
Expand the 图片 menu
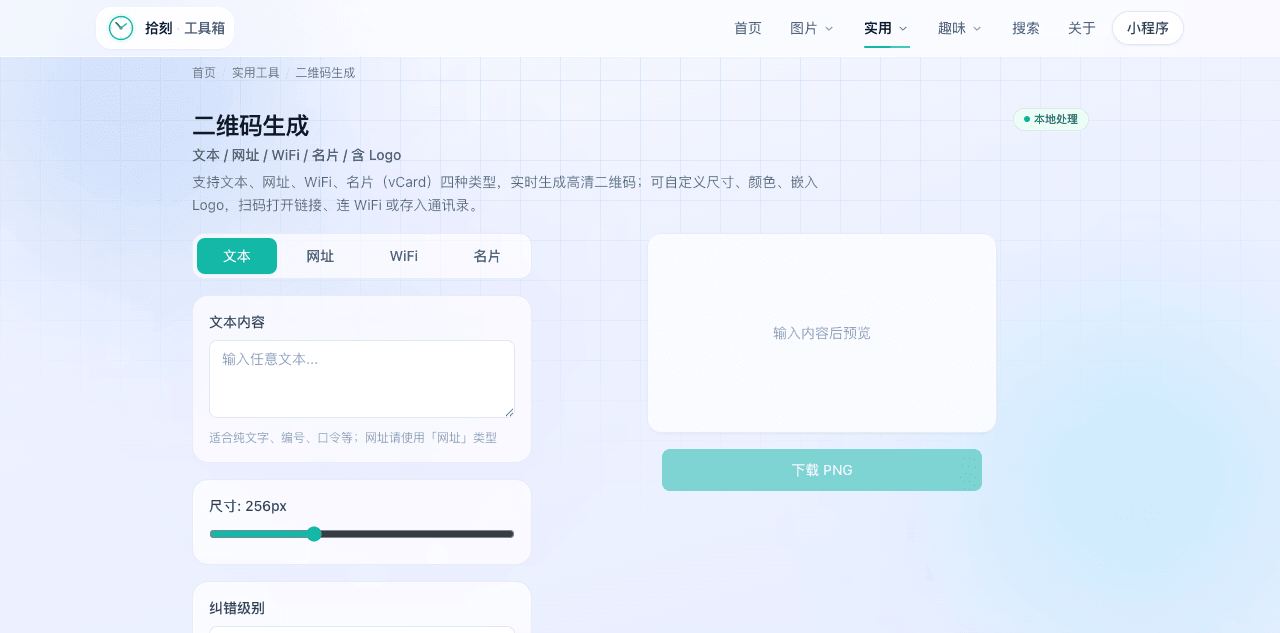(x=811, y=28)
